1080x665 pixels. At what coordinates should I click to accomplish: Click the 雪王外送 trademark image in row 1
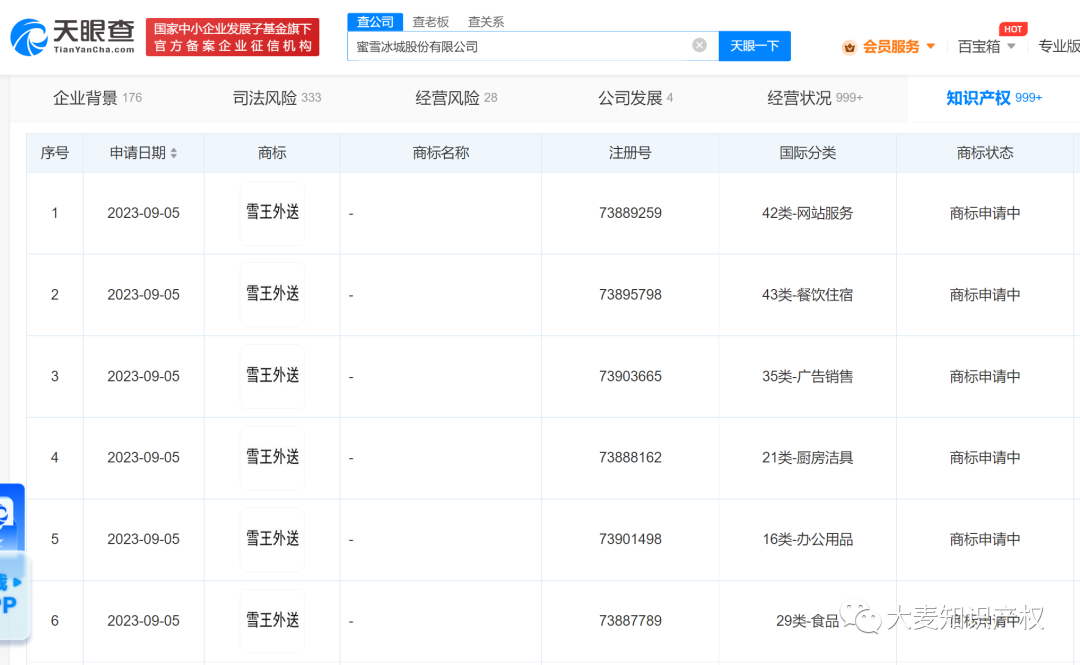tap(271, 213)
